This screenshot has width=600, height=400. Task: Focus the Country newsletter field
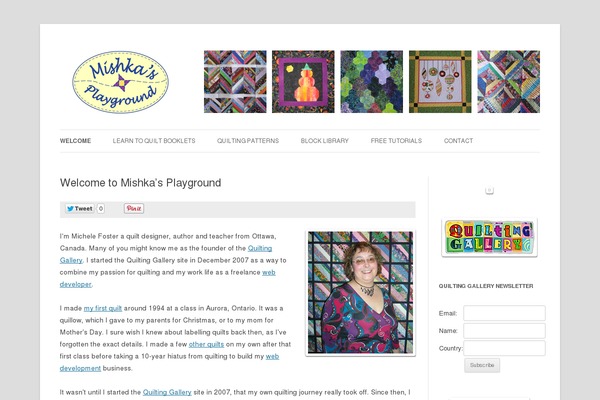(504, 348)
